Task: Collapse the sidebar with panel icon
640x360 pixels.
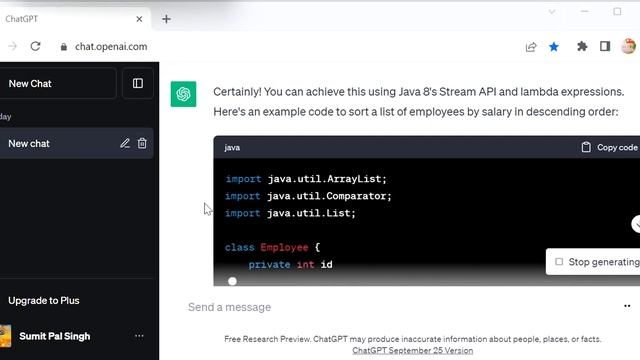Action: point(138,84)
